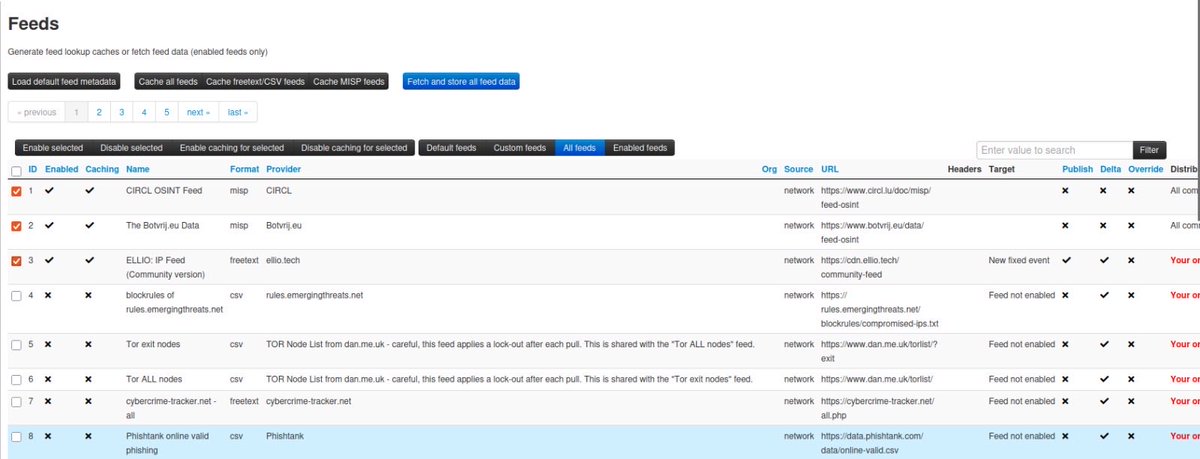The width and height of the screenshot is (1200, 459).
Task: Toggle the select-all feeds header checkbox
Action: tap(16, 171)
